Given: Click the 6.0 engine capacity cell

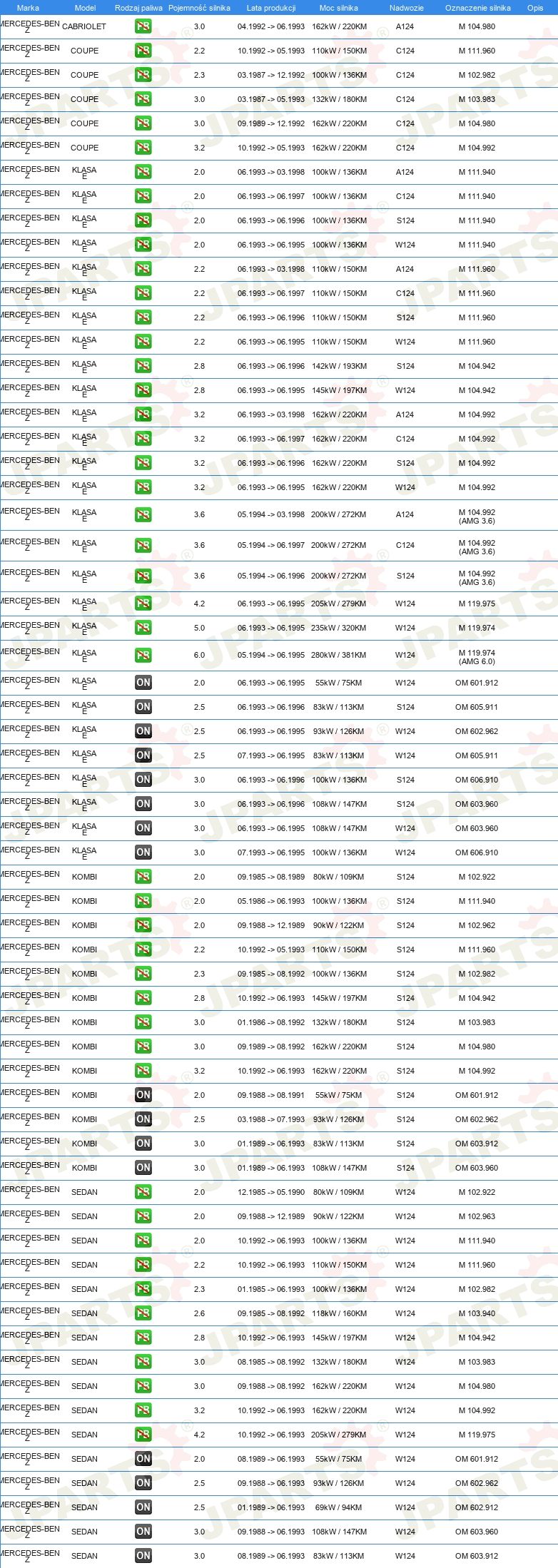Looking at the screenshot, I should coord(199,655).
